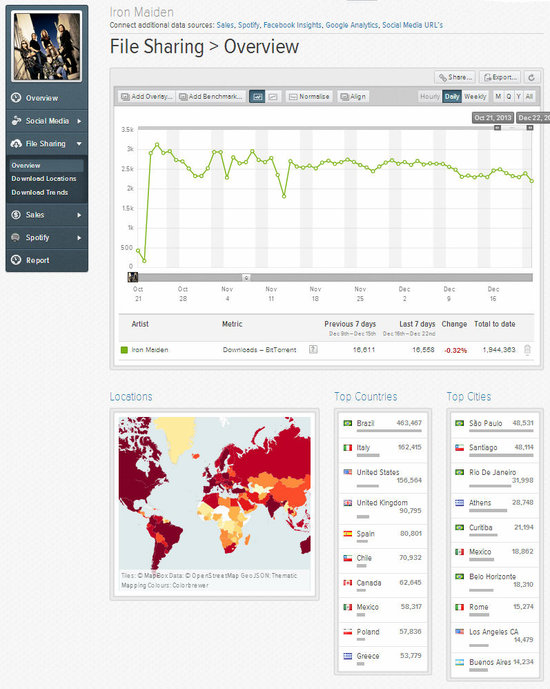Click the Spotify icon in sidebar
Viewport: 550px width, 689px height.
tap(16, 237)
